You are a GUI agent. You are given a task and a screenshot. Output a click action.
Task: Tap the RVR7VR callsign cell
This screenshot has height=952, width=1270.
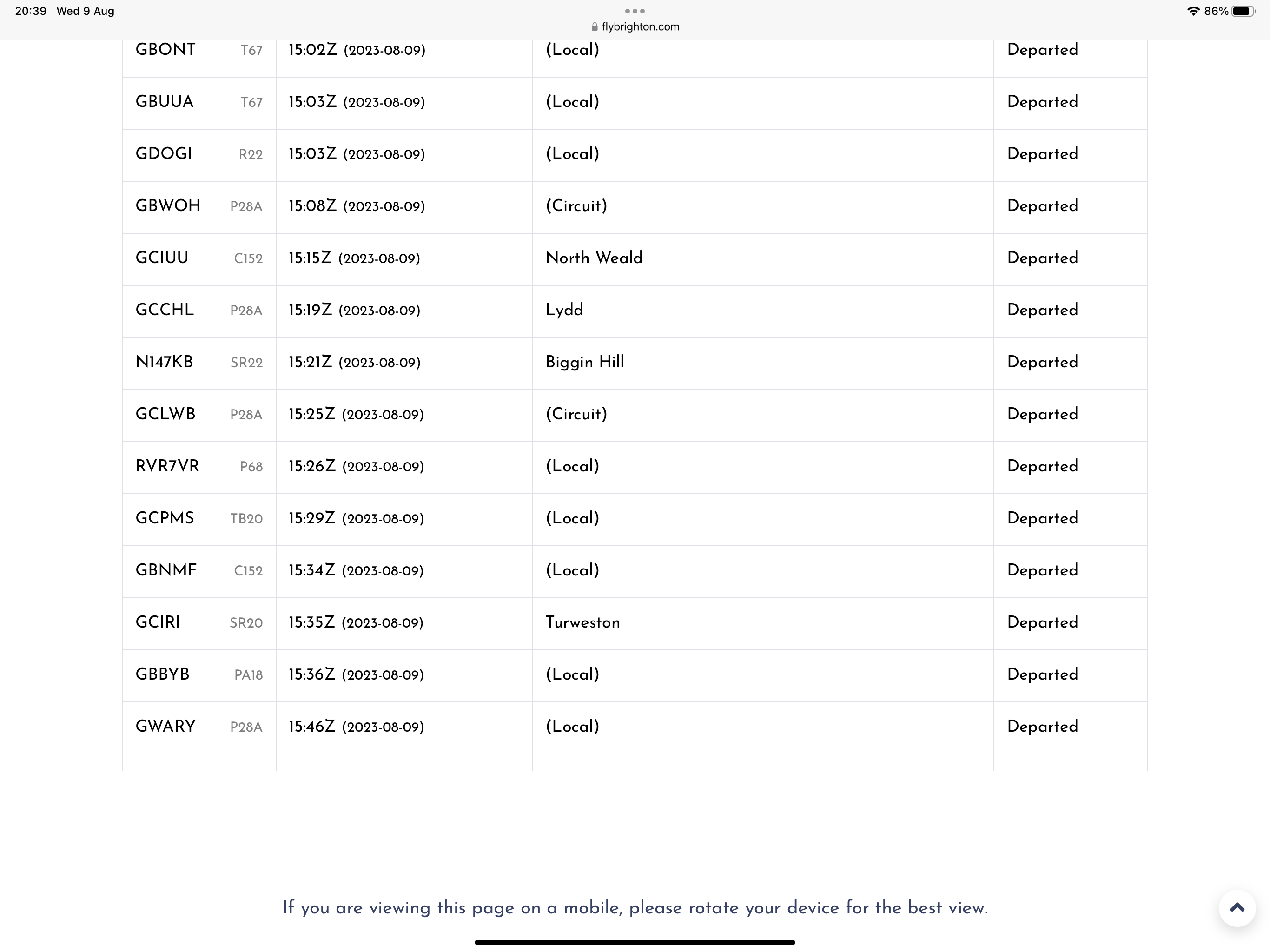click(x=198, y=467)
